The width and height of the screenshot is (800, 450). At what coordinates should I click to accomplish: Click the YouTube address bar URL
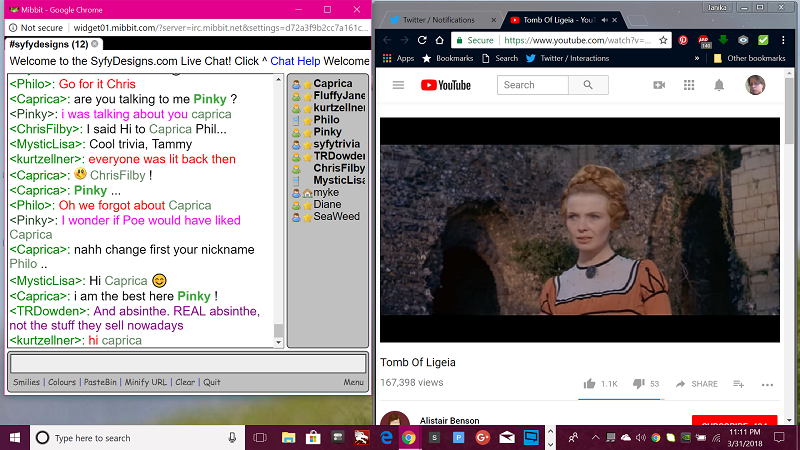(x=577, y=40)
